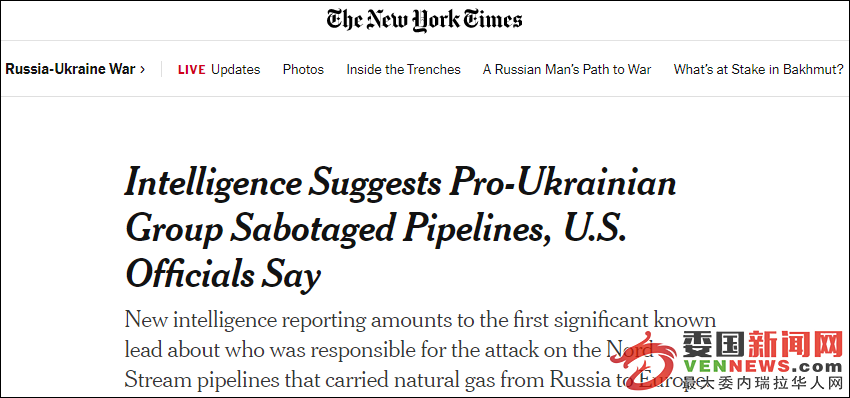Open A Russian Man's Path to War
Screen dimensions: 850x398
tap(567, 69)
